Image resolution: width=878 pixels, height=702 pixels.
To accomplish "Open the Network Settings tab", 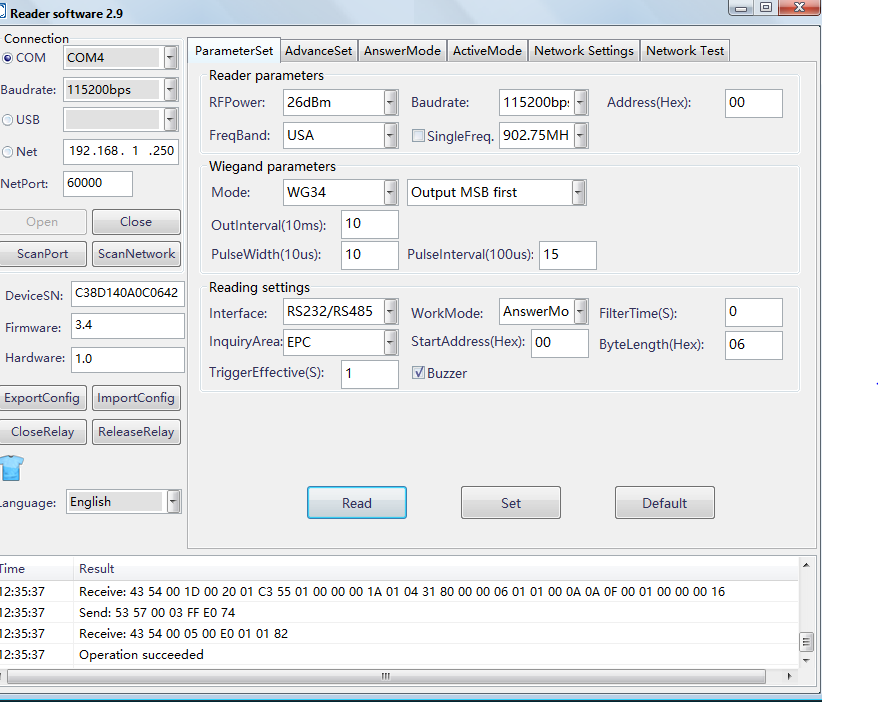I will pos(583,50).
